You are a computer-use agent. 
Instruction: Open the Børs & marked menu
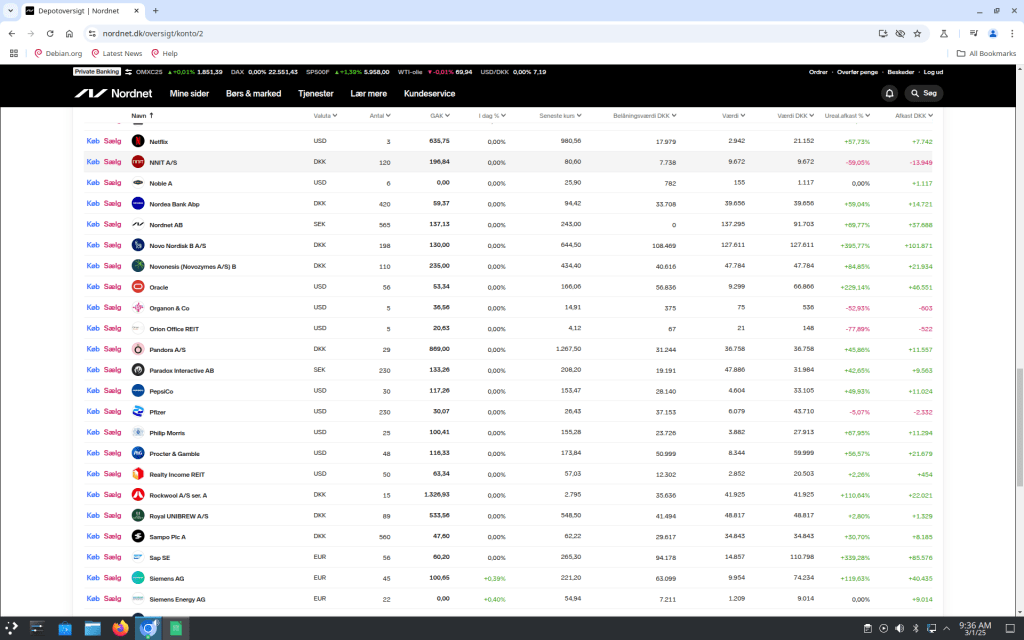(x=253, y=93)
